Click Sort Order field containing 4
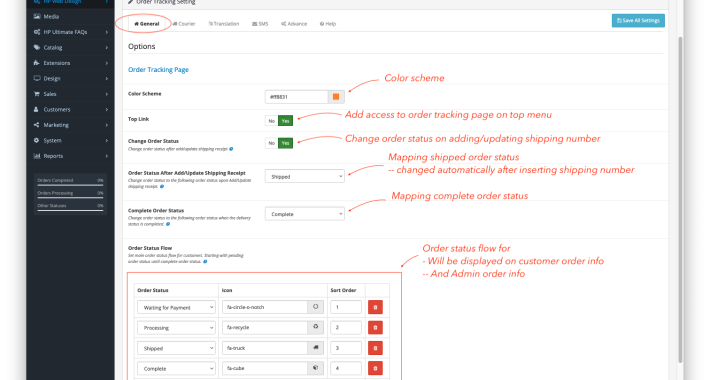710x380 pixels. click(x=346, y=368)
